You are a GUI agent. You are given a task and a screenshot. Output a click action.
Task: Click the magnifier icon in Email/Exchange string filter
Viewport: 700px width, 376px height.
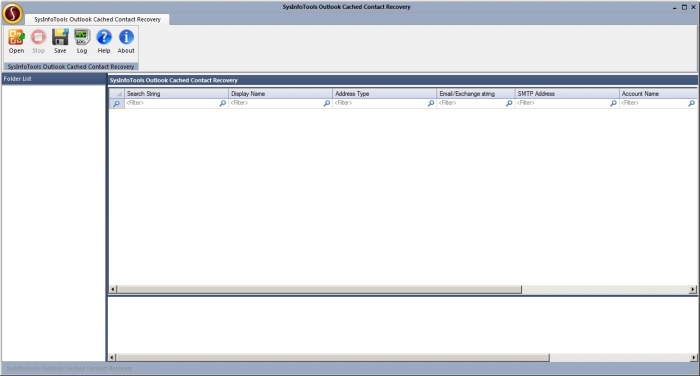click(x=509, y=103)
